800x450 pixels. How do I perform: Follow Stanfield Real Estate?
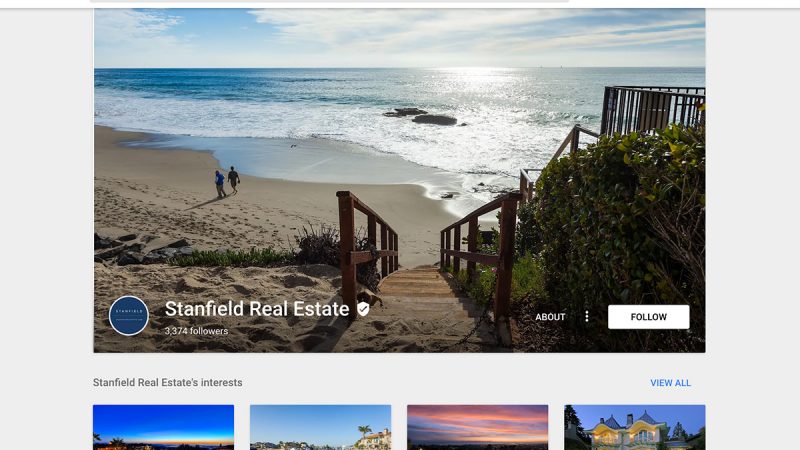(648, 317)
